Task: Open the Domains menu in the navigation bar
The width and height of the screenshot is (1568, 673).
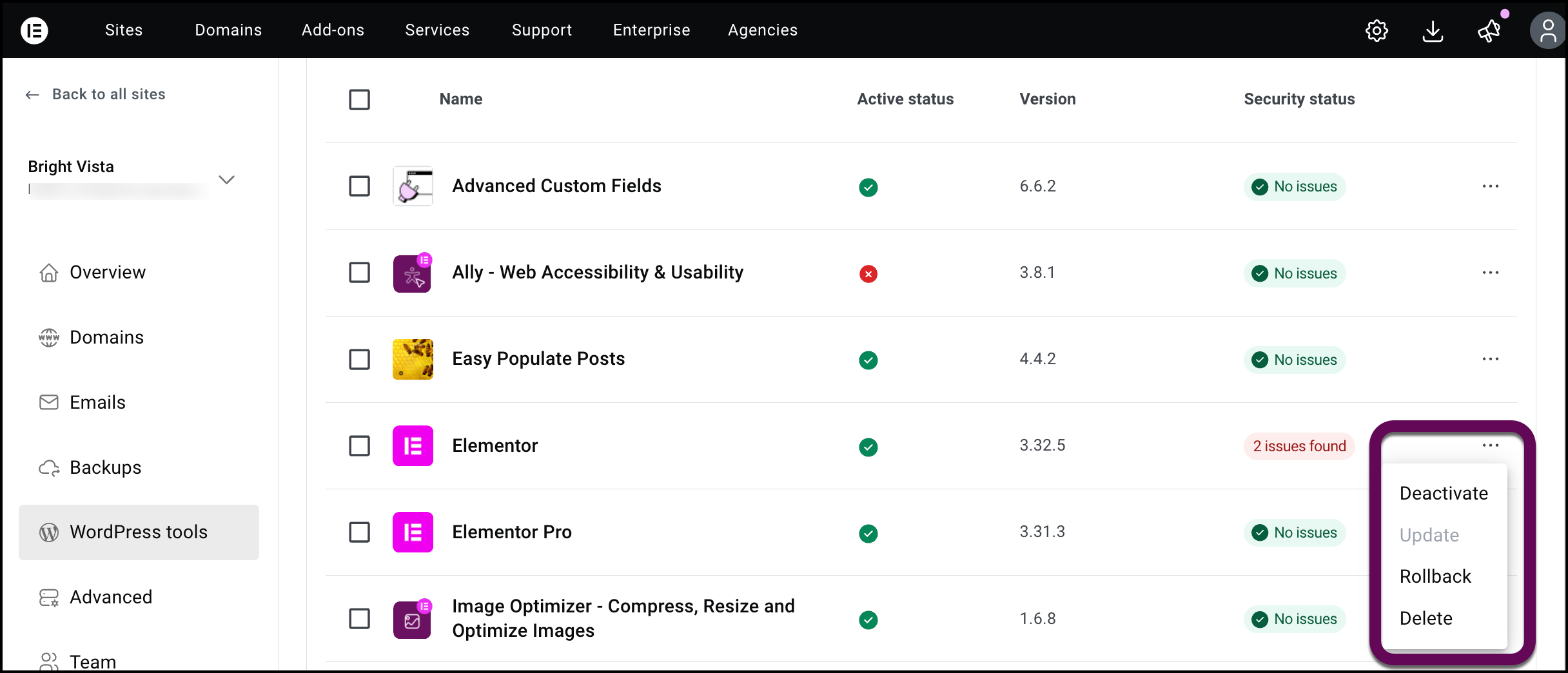Action: (227, 30)
